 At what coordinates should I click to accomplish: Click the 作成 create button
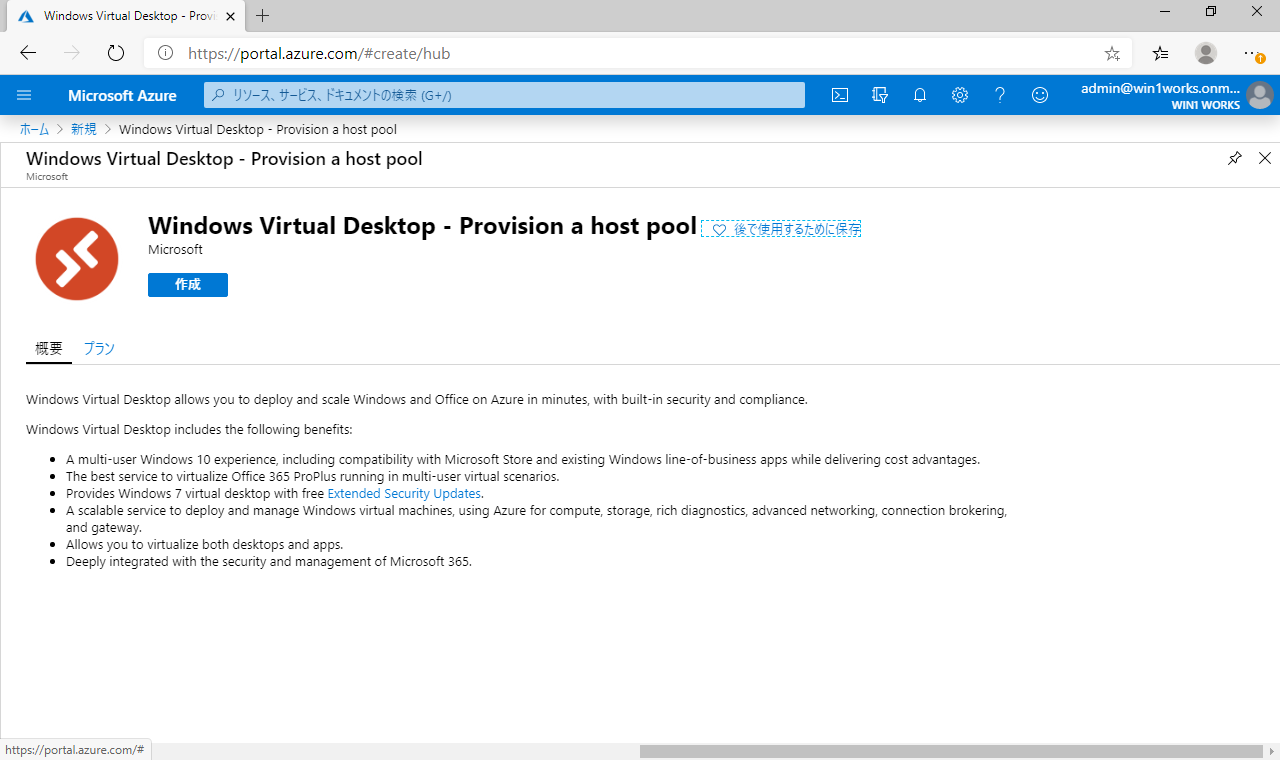point(188,285)
